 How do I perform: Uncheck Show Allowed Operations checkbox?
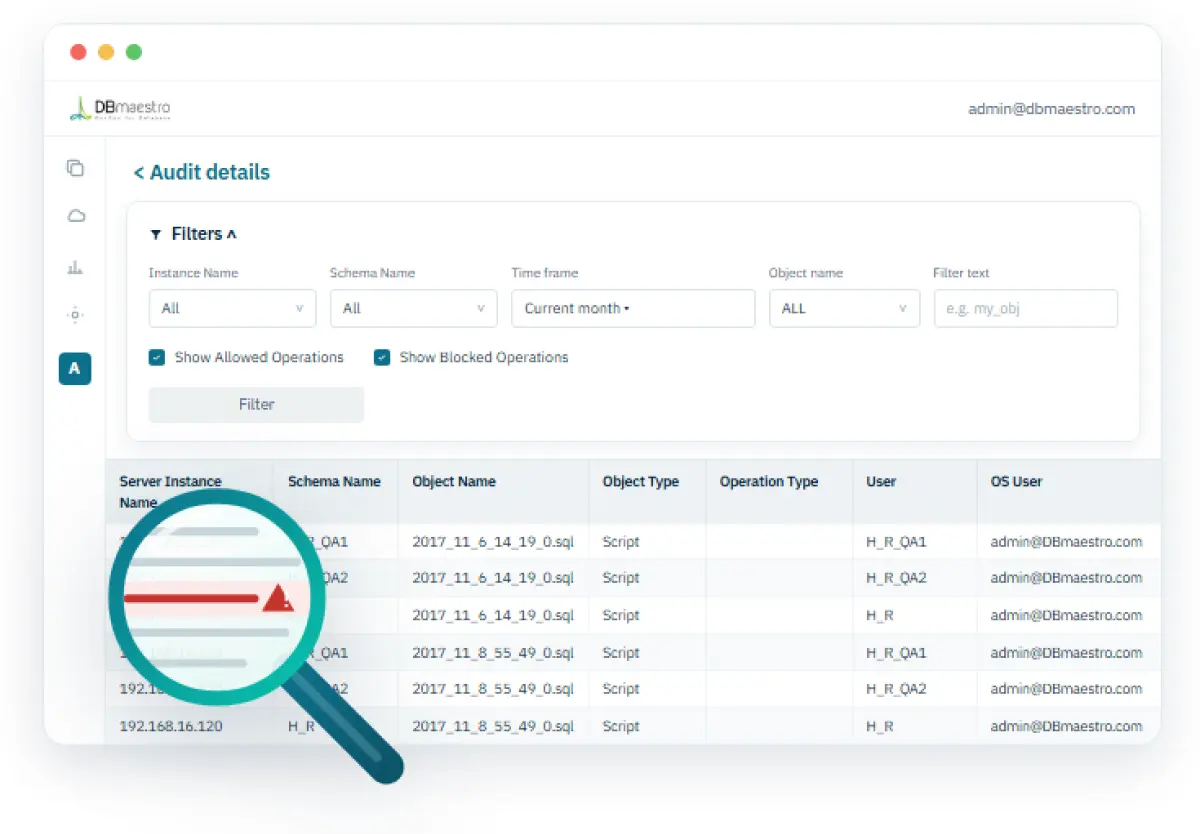coord(157,357)
